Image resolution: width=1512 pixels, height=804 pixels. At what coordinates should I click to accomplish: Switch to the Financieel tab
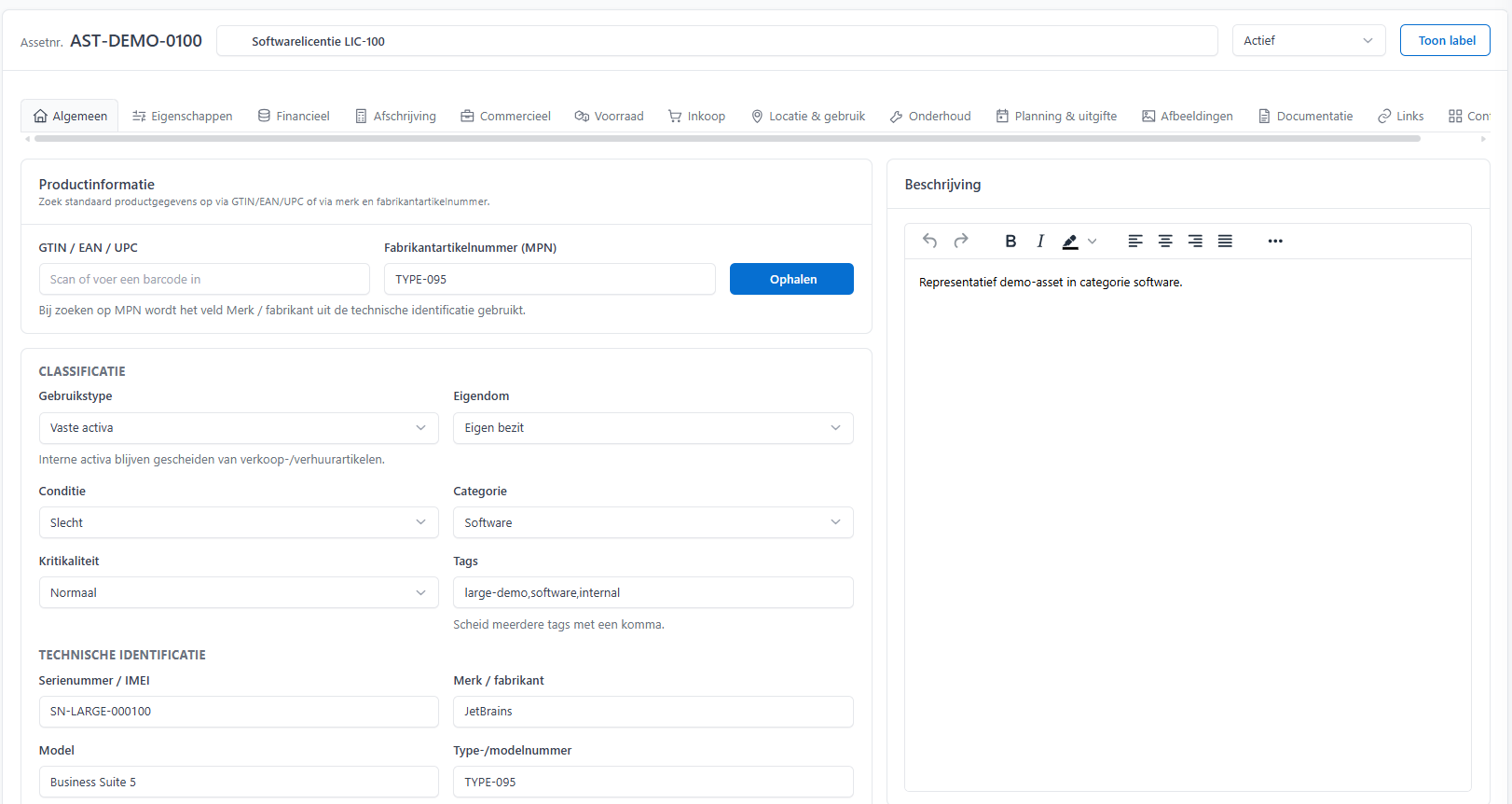tap(294, 116)
